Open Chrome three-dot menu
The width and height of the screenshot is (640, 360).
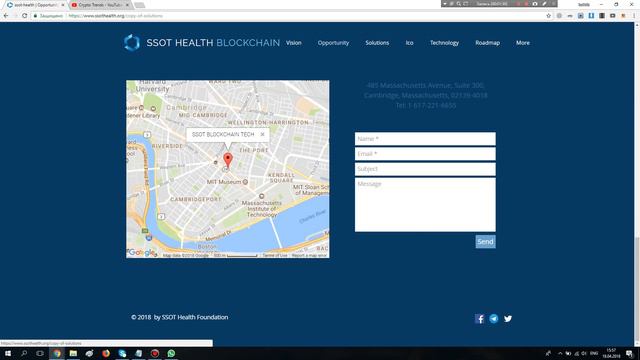pyautogui.click(x=634, y=16)
